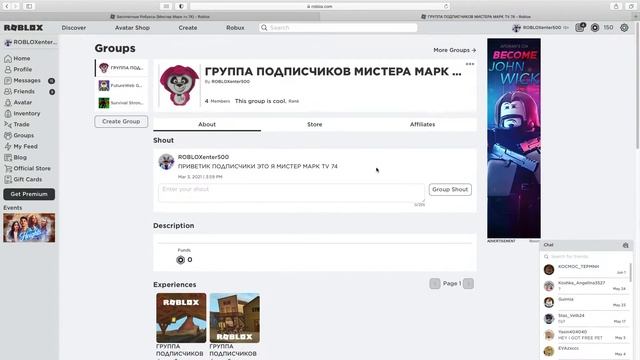This screenshot has width=640, height=360.
Task: Open the first experience thumbnail with canyon
Action: (x=181, y=318)
